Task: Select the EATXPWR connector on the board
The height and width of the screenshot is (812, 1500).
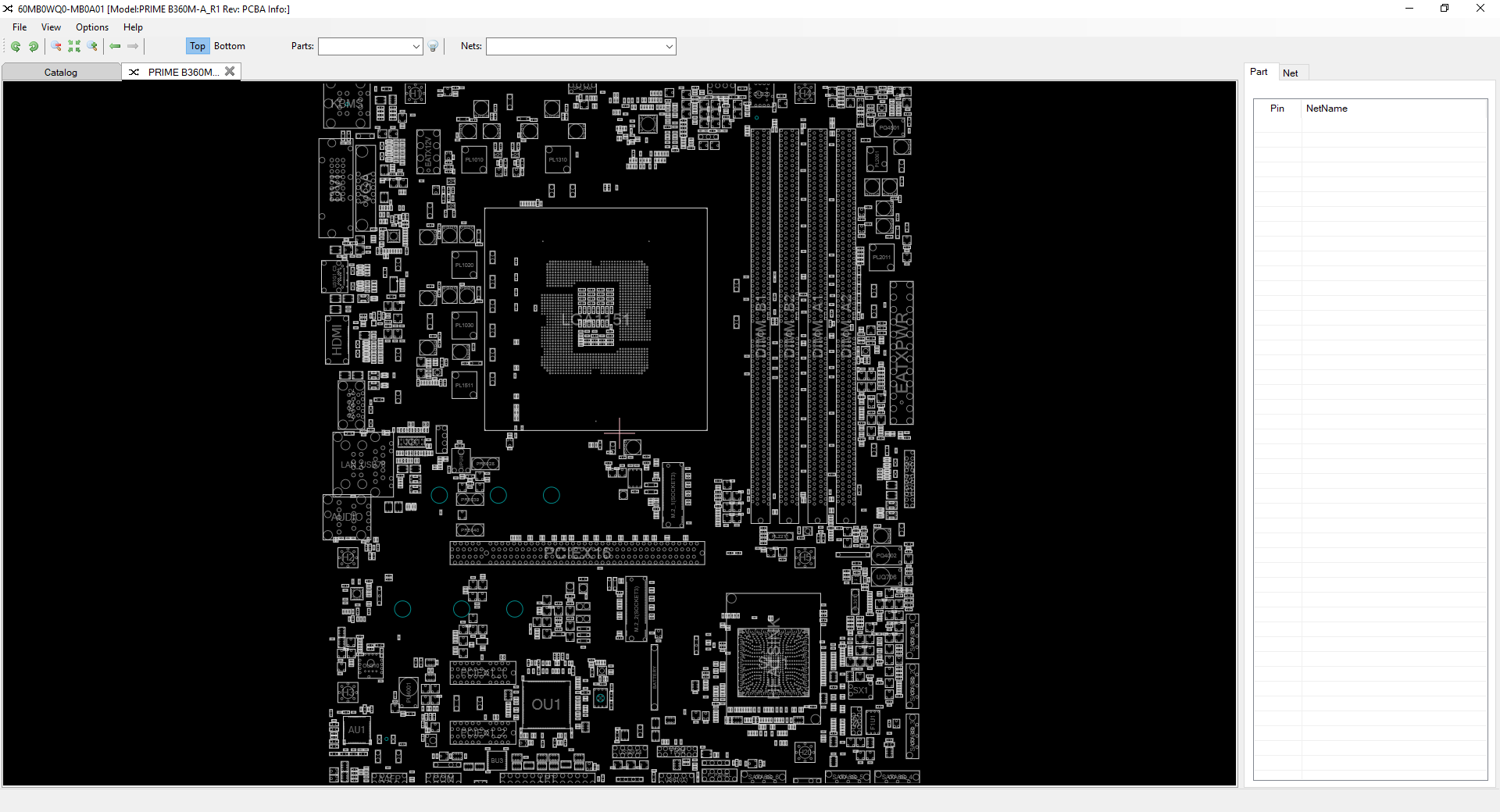Action: click(902, 353)
